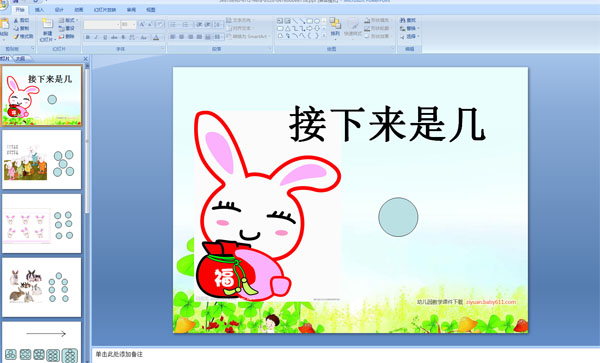The height and width of the screenshot is (363, 600).
Task: Toggle Bold formatting
Action: pyautogui.click(x=88, y=37)
